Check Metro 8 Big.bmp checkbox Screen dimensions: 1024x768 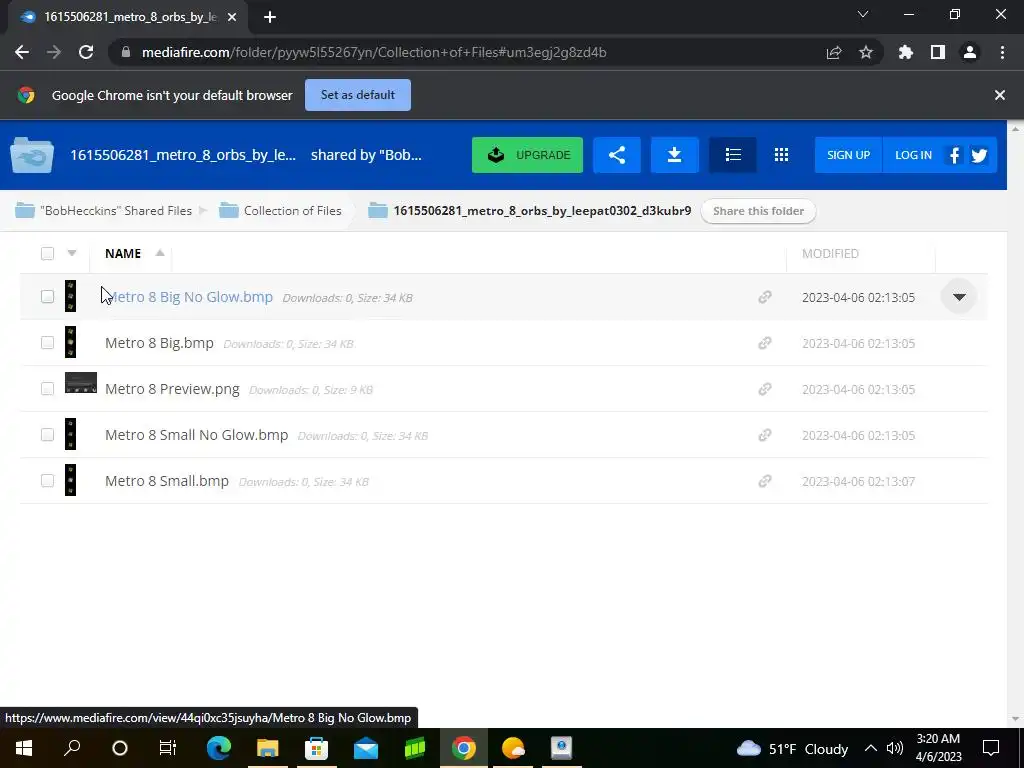pyautogui.click(x=47, y=343)
